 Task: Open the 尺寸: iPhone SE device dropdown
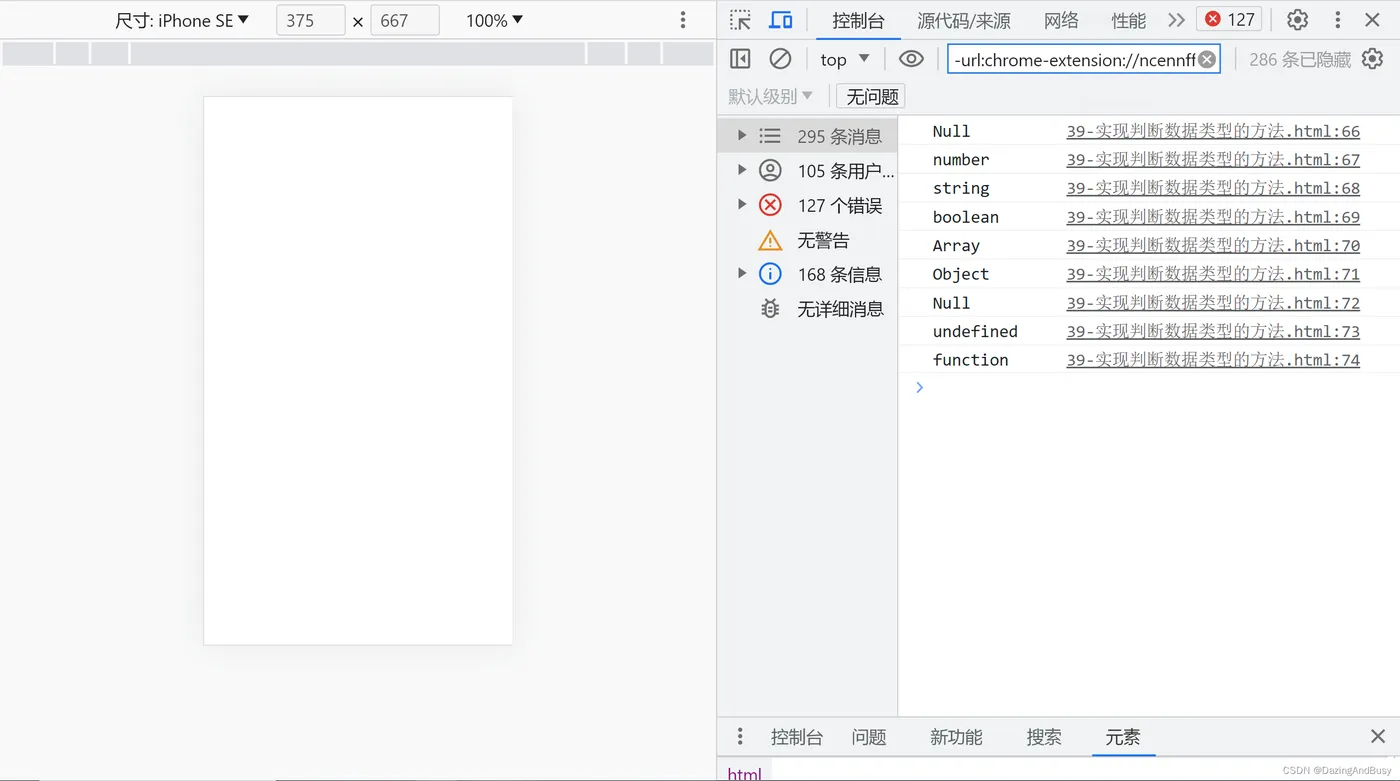coord(182,20)
